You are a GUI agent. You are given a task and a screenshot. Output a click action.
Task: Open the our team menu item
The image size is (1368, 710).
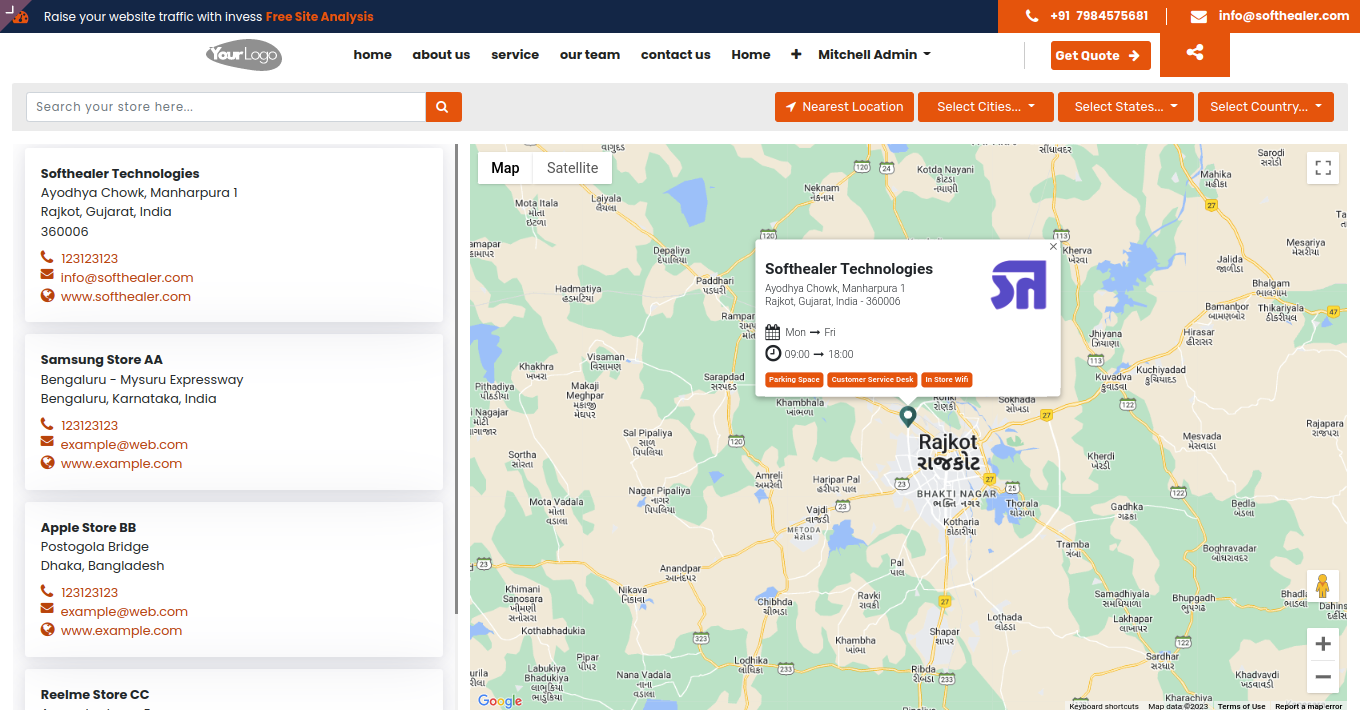(590, 55)
